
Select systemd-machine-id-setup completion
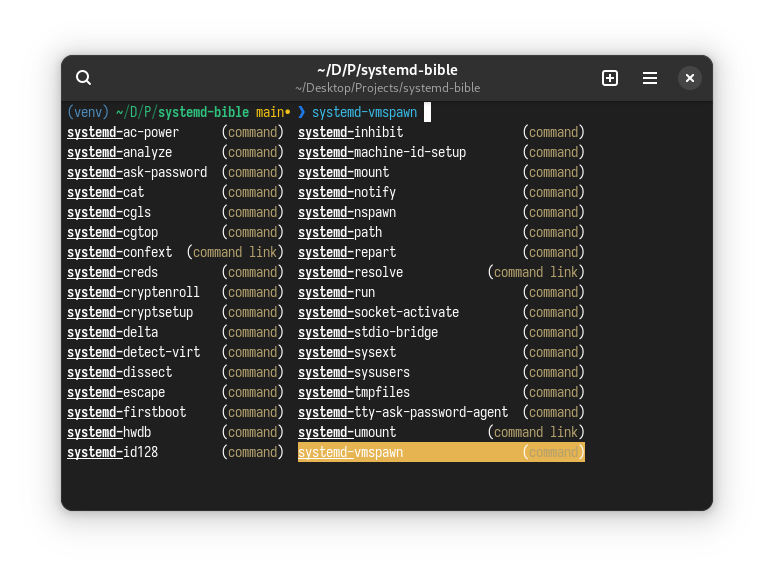click(382, 152)
